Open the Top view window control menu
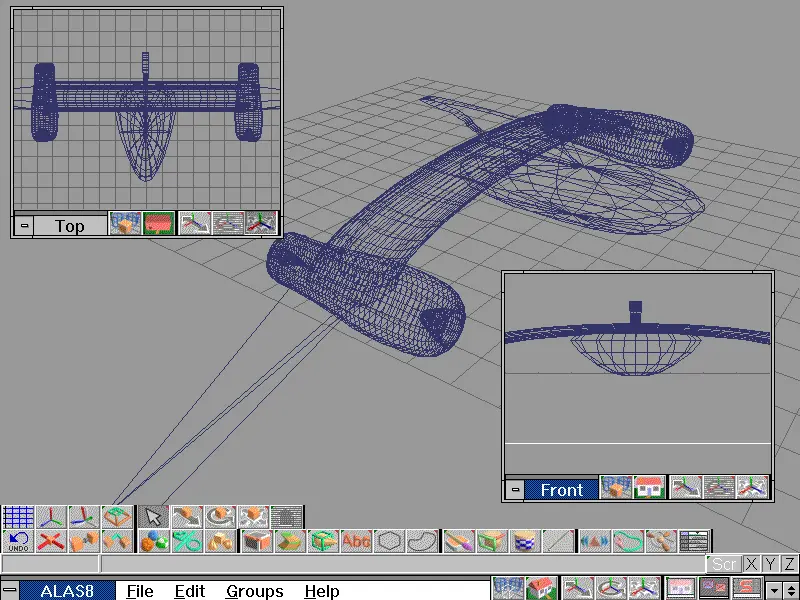 click(24, 225)
